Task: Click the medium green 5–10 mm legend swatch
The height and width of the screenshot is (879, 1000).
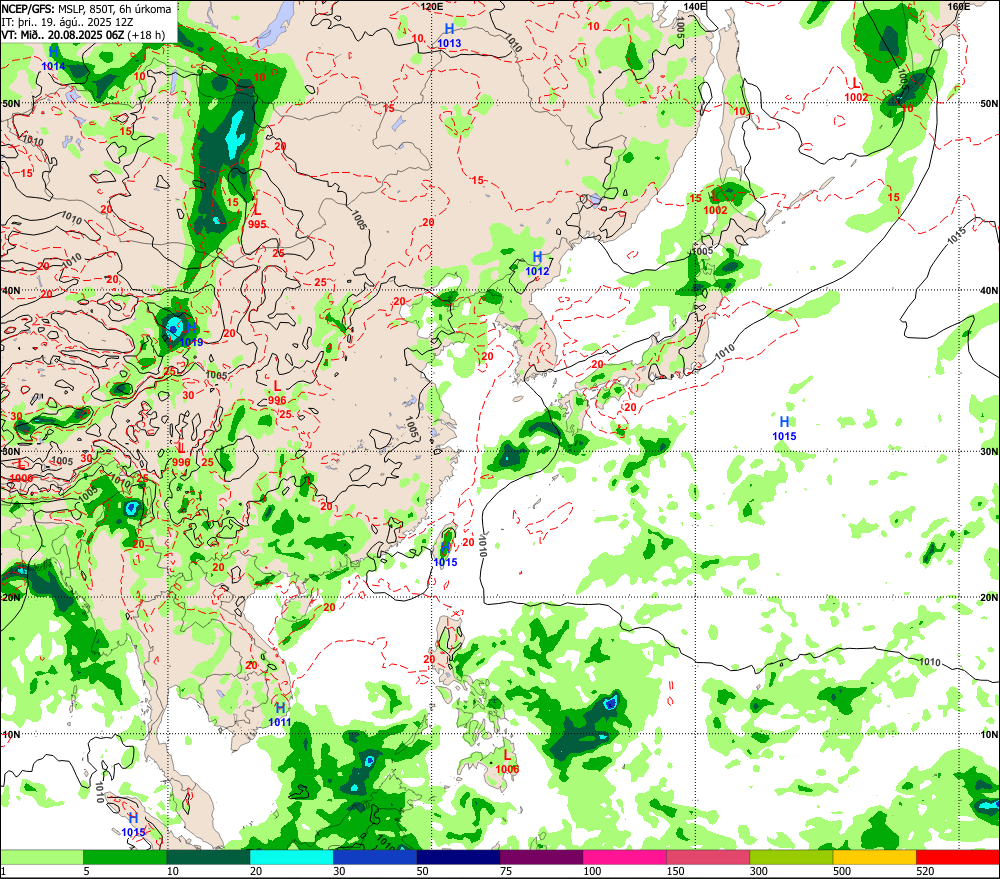Action: click(125, 857)
